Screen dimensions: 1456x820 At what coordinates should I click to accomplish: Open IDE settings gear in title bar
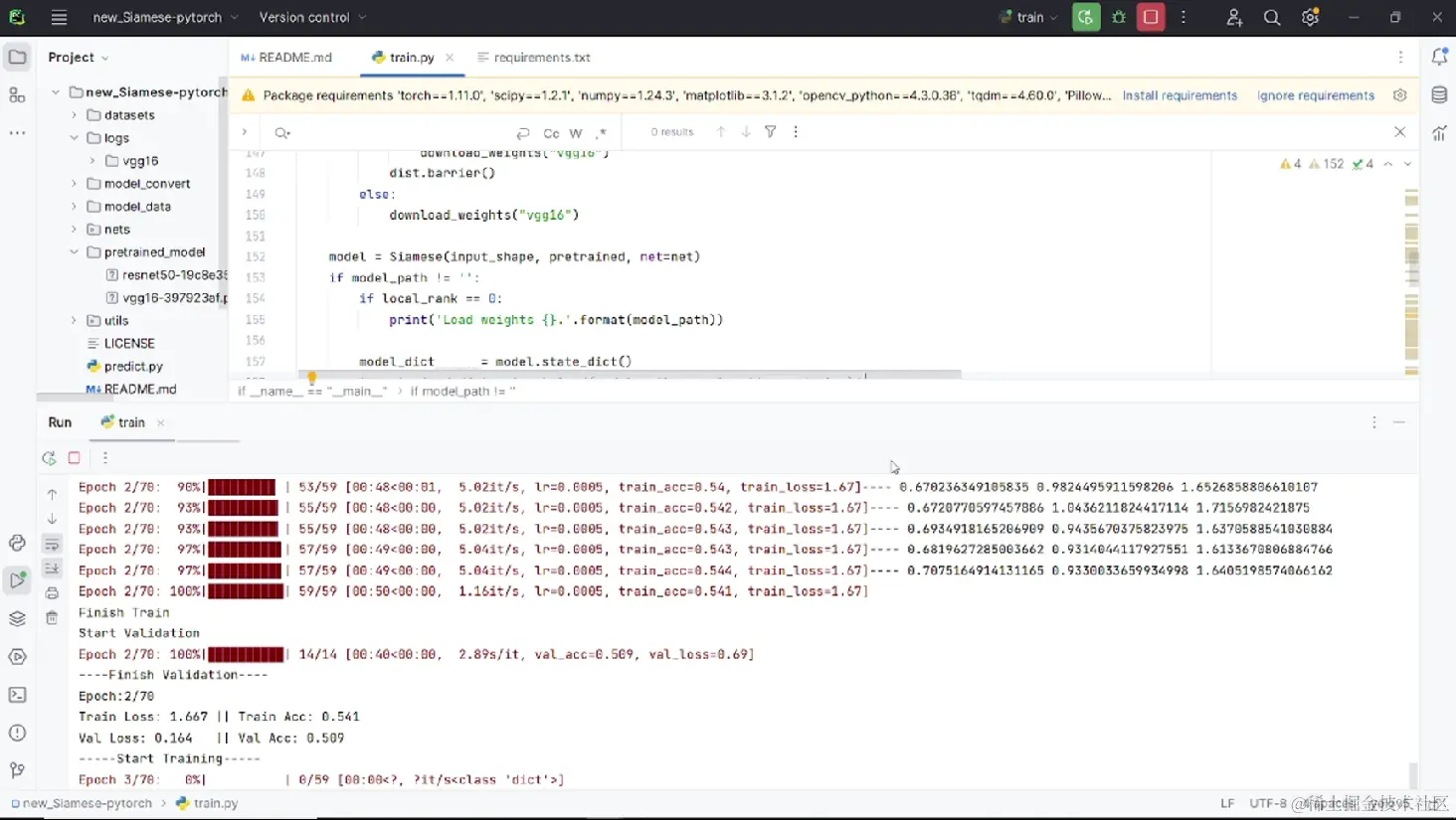click(1310, 17)
